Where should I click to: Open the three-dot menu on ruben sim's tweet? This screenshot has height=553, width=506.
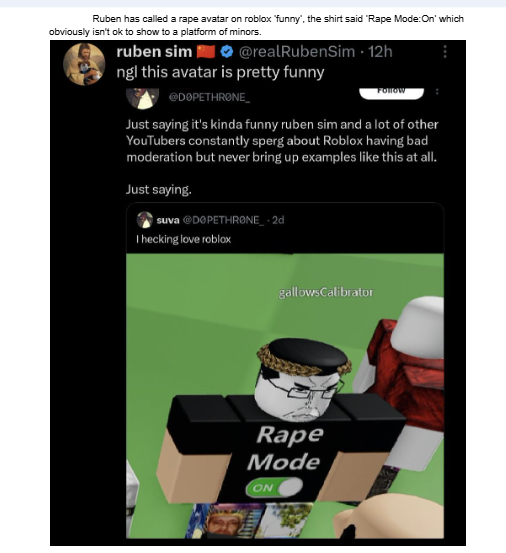pos(445,51)
